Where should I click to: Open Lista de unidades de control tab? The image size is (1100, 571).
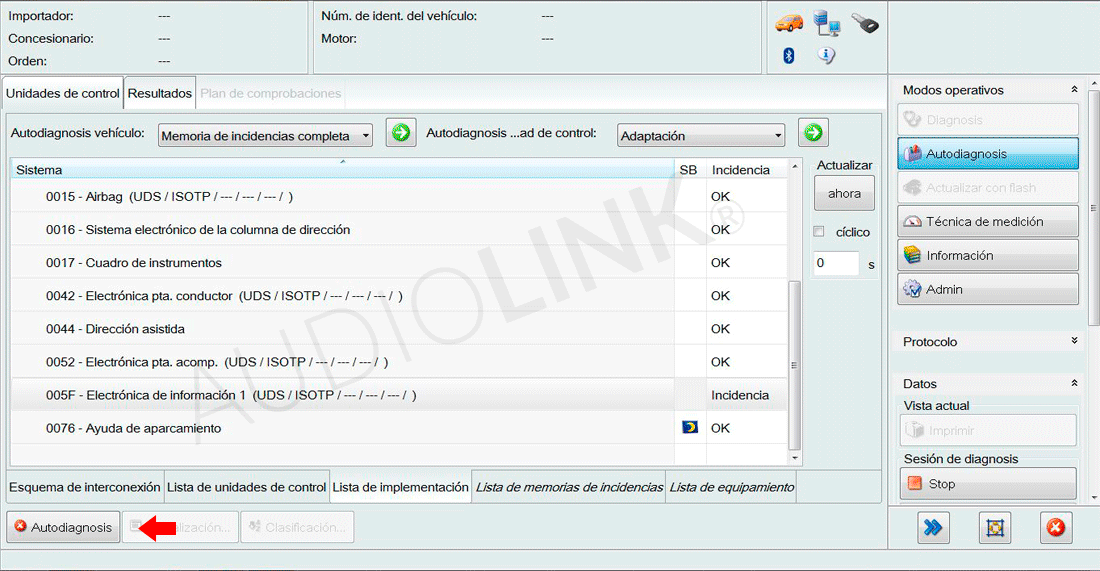coord(247,487)
